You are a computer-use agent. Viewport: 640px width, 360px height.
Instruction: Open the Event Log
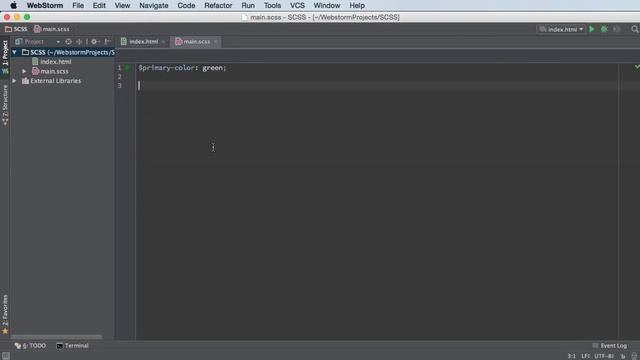pyautogui.click(x=610, y=346)
